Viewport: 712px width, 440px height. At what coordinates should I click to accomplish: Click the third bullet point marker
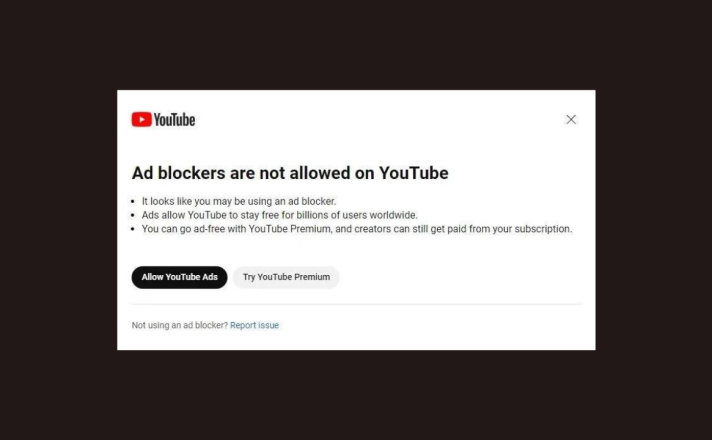pos(133,229)
